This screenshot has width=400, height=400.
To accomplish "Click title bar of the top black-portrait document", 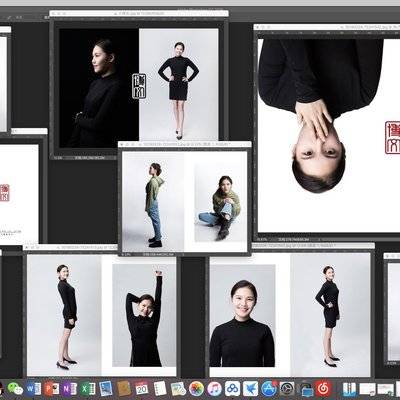I will (x=139, y=14).
